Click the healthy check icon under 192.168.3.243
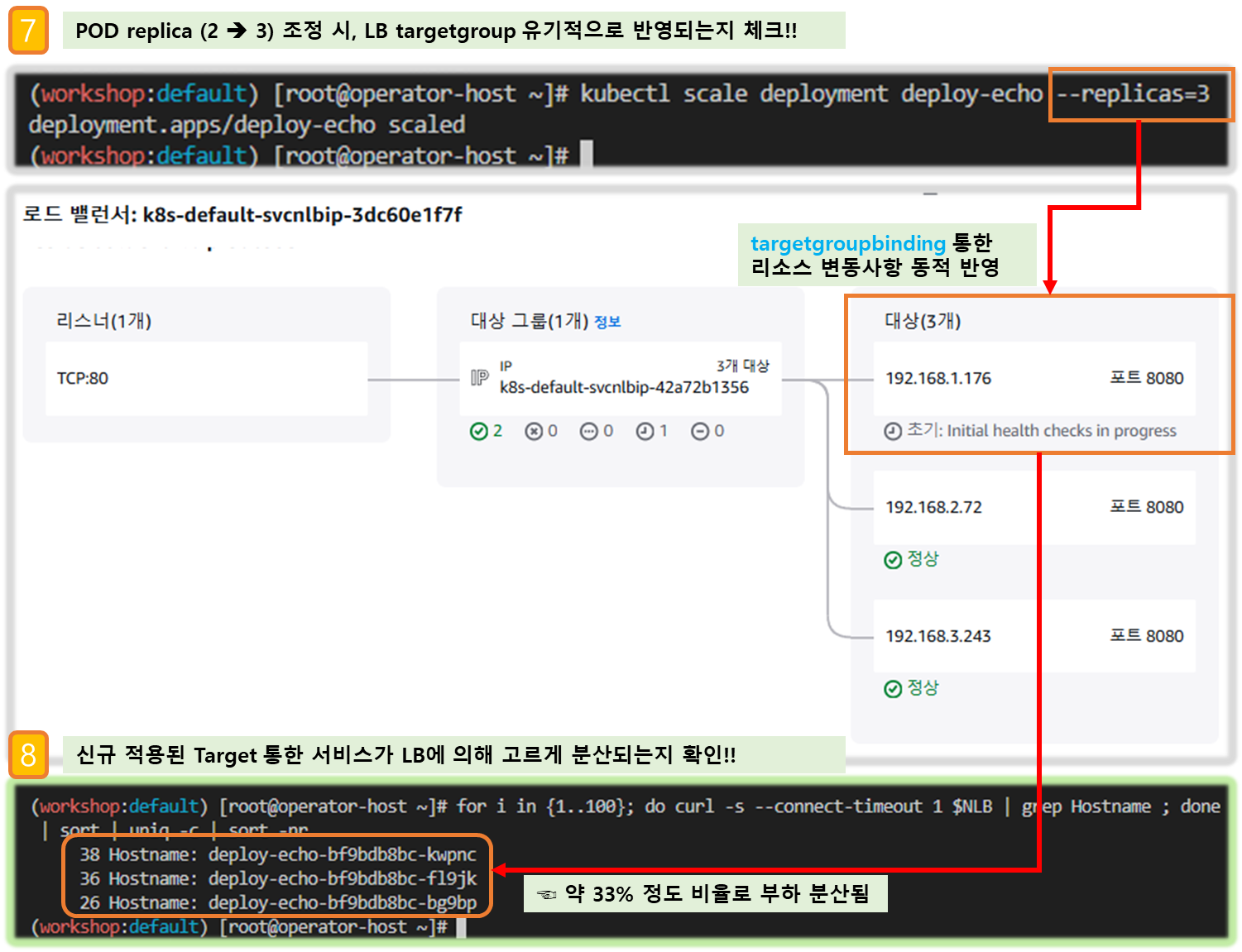Image resolution: width=1242 pixels, height=952 pixels. (893, 689)
